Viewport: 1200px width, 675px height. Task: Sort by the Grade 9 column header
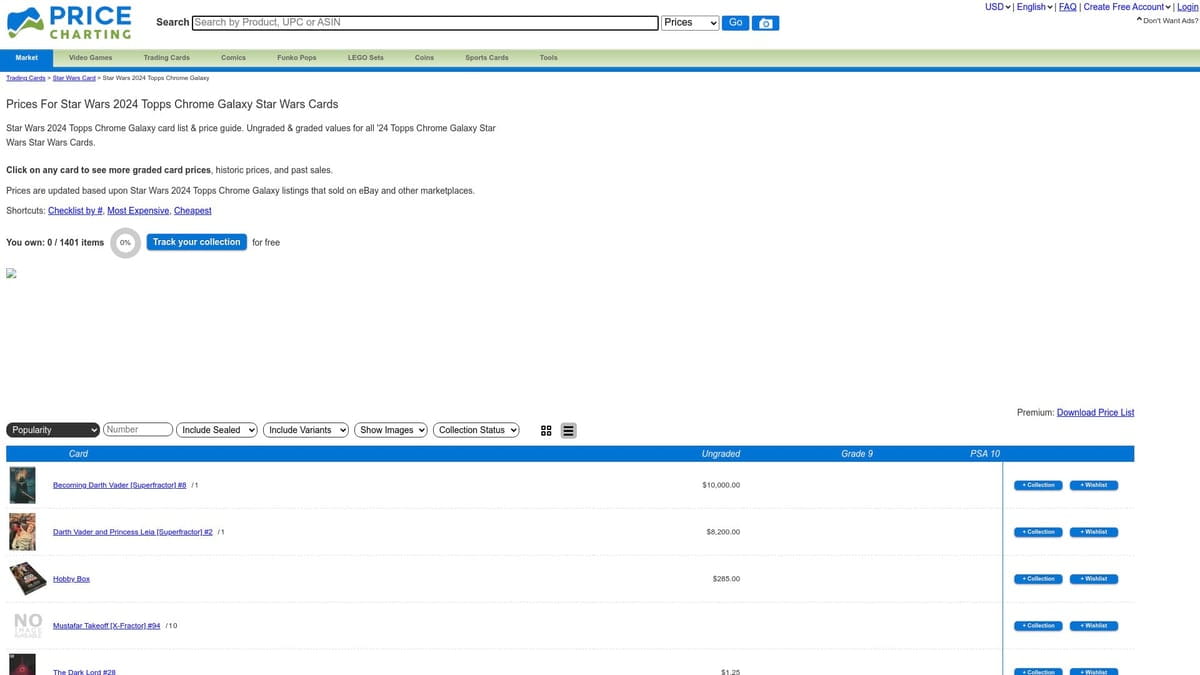click(857, 454)
